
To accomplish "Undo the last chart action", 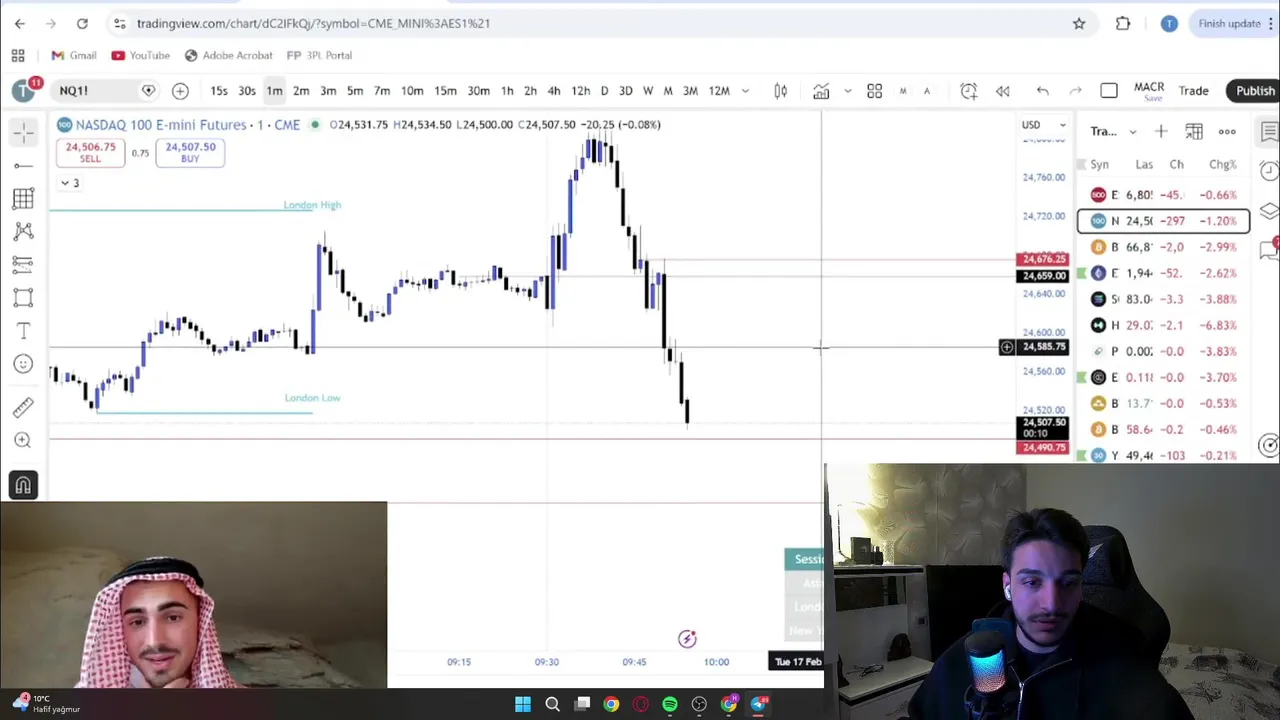I will pyautogui.click(x=1042, y=91).
